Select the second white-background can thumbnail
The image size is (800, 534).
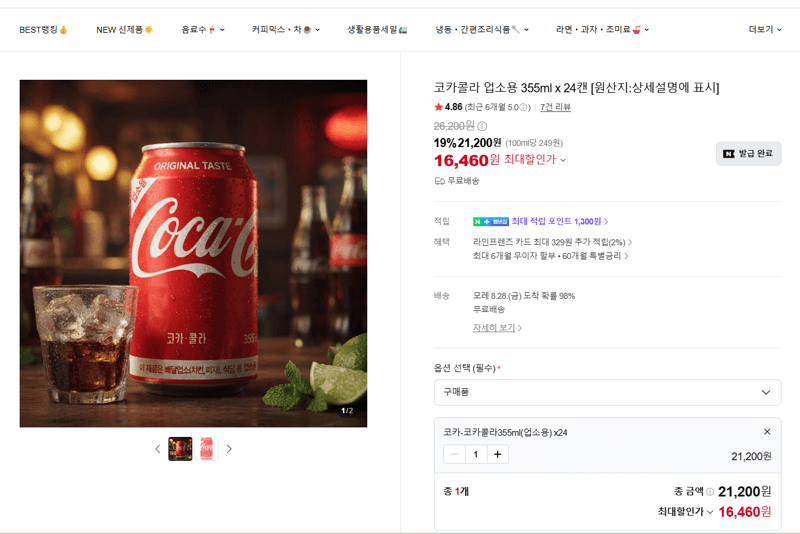(206, 449)
